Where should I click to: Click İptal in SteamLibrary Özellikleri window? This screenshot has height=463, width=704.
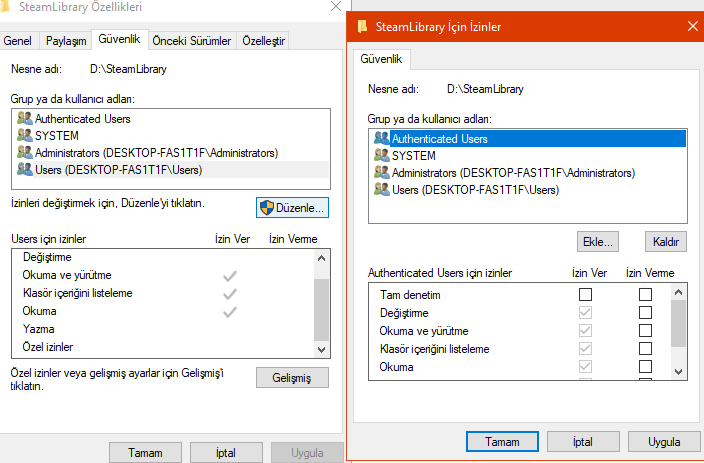(226, 453)
